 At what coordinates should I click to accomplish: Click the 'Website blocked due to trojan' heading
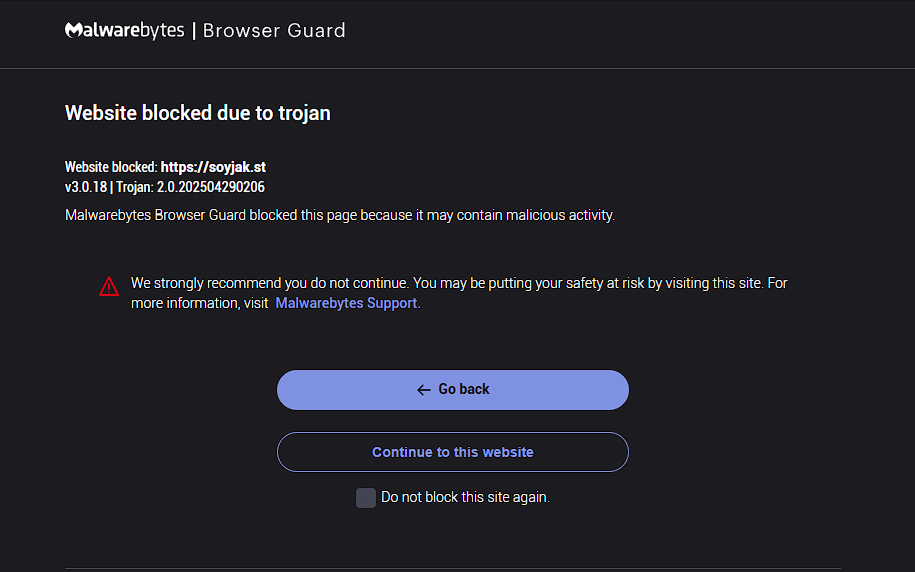(198, 113)
